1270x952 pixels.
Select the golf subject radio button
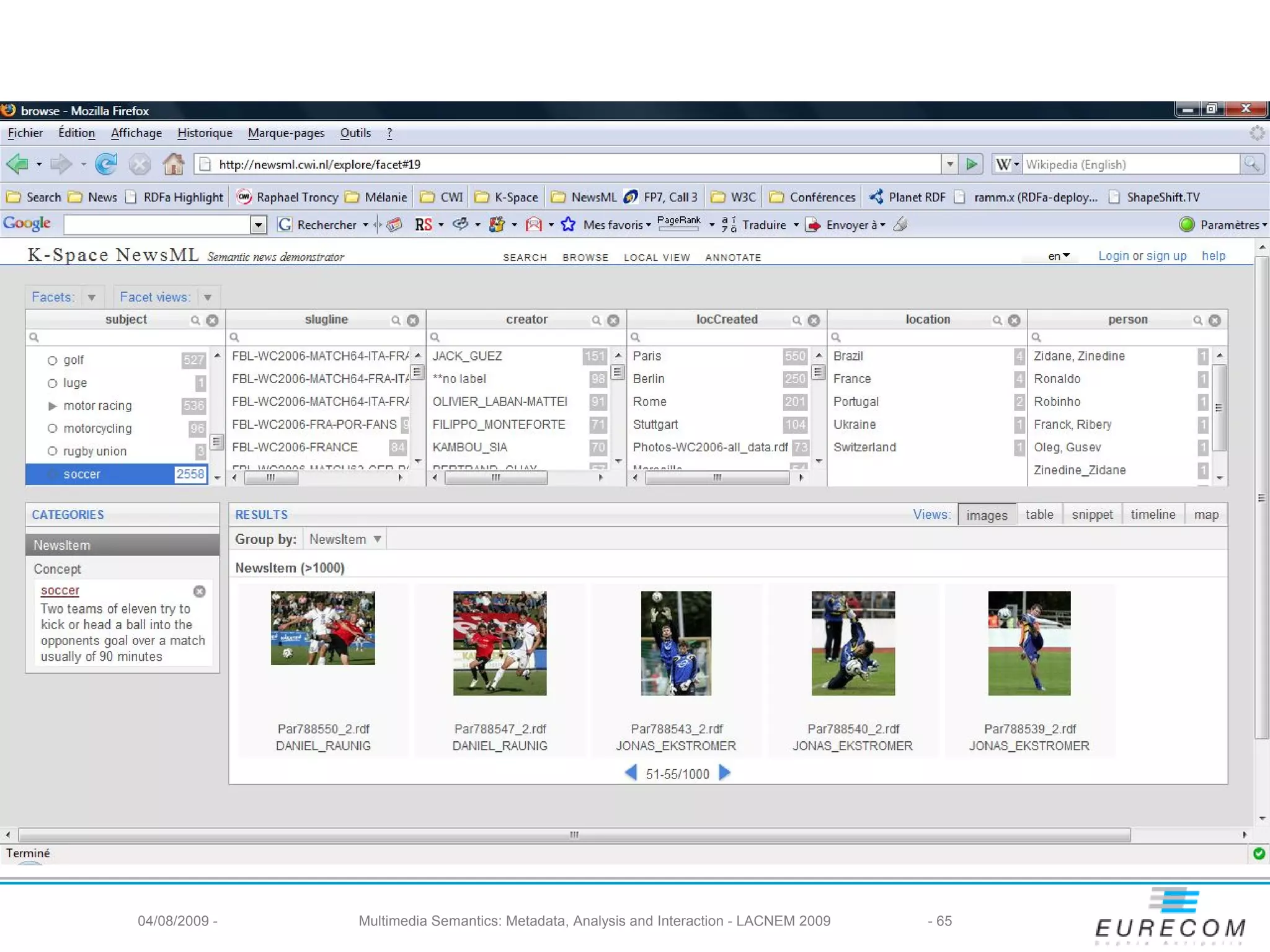pos(52,360)
